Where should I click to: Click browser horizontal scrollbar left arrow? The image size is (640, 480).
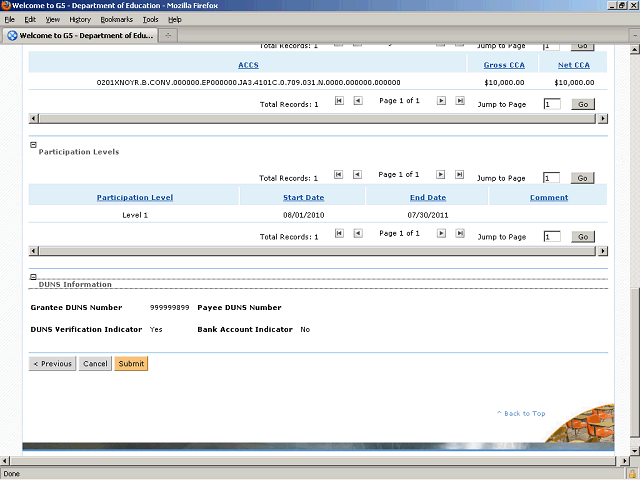pyautogui.click(x=4, y=461)
